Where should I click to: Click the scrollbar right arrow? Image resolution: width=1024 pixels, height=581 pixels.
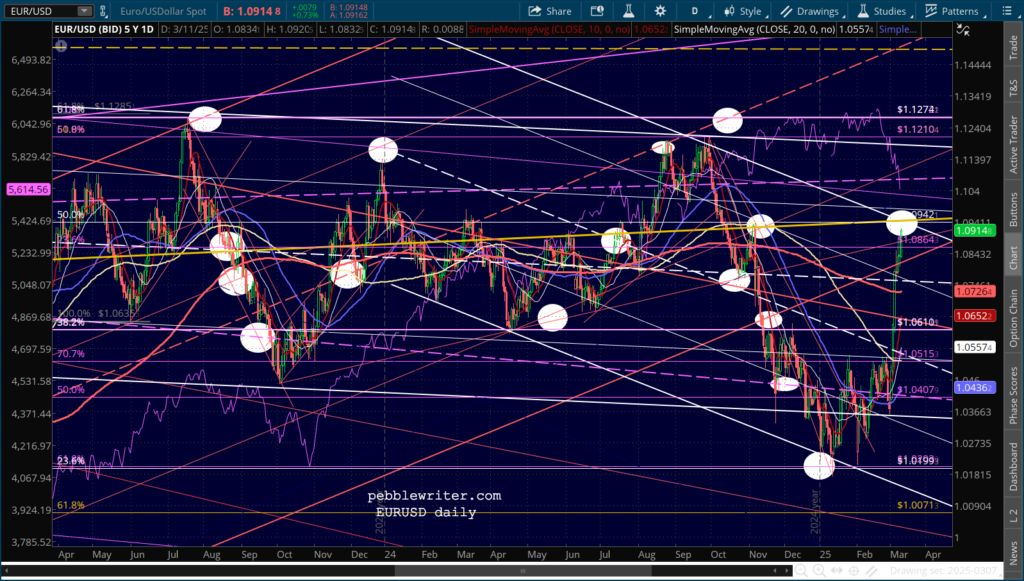[787, 571]
